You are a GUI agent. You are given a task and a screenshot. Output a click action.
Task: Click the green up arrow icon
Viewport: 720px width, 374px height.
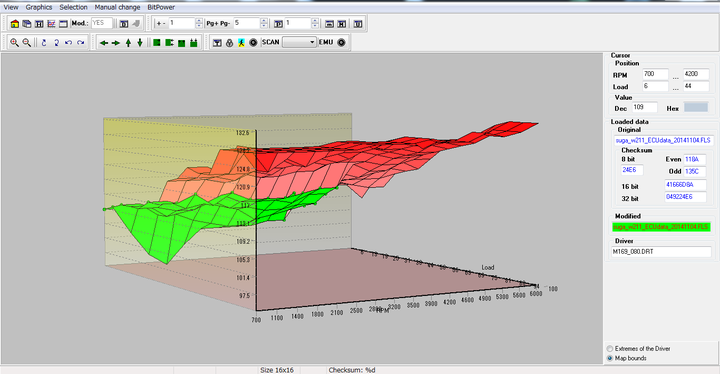[x=128, y=43]
